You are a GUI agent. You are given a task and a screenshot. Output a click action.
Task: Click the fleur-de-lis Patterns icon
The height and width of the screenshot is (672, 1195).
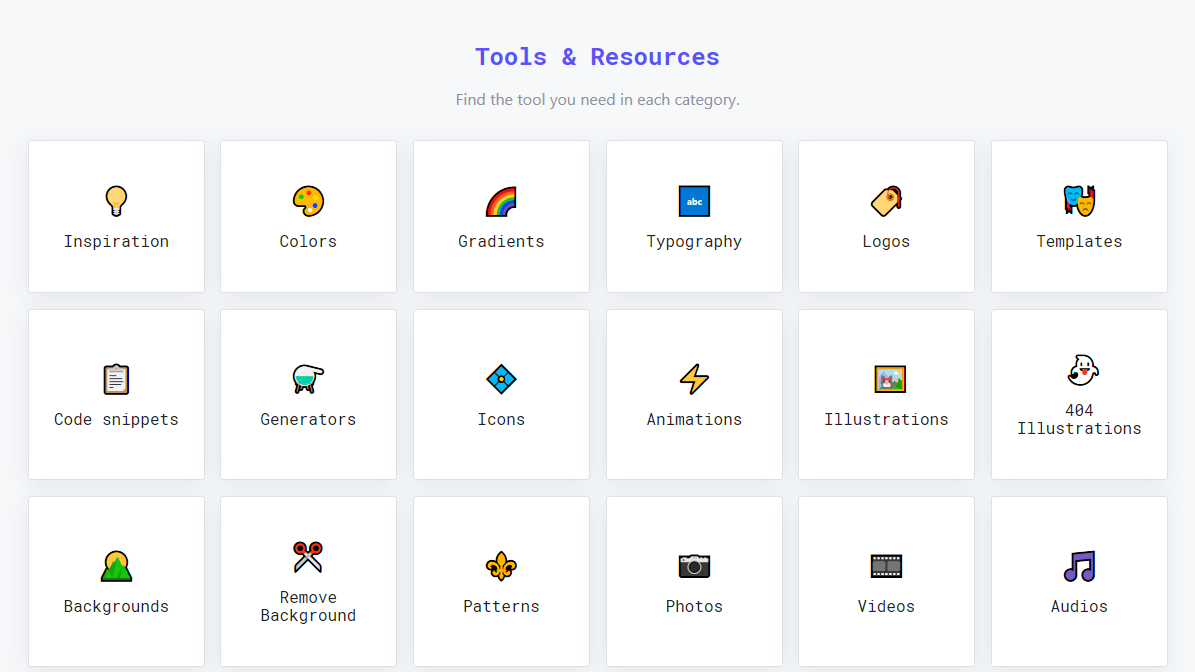click(501, 566)
